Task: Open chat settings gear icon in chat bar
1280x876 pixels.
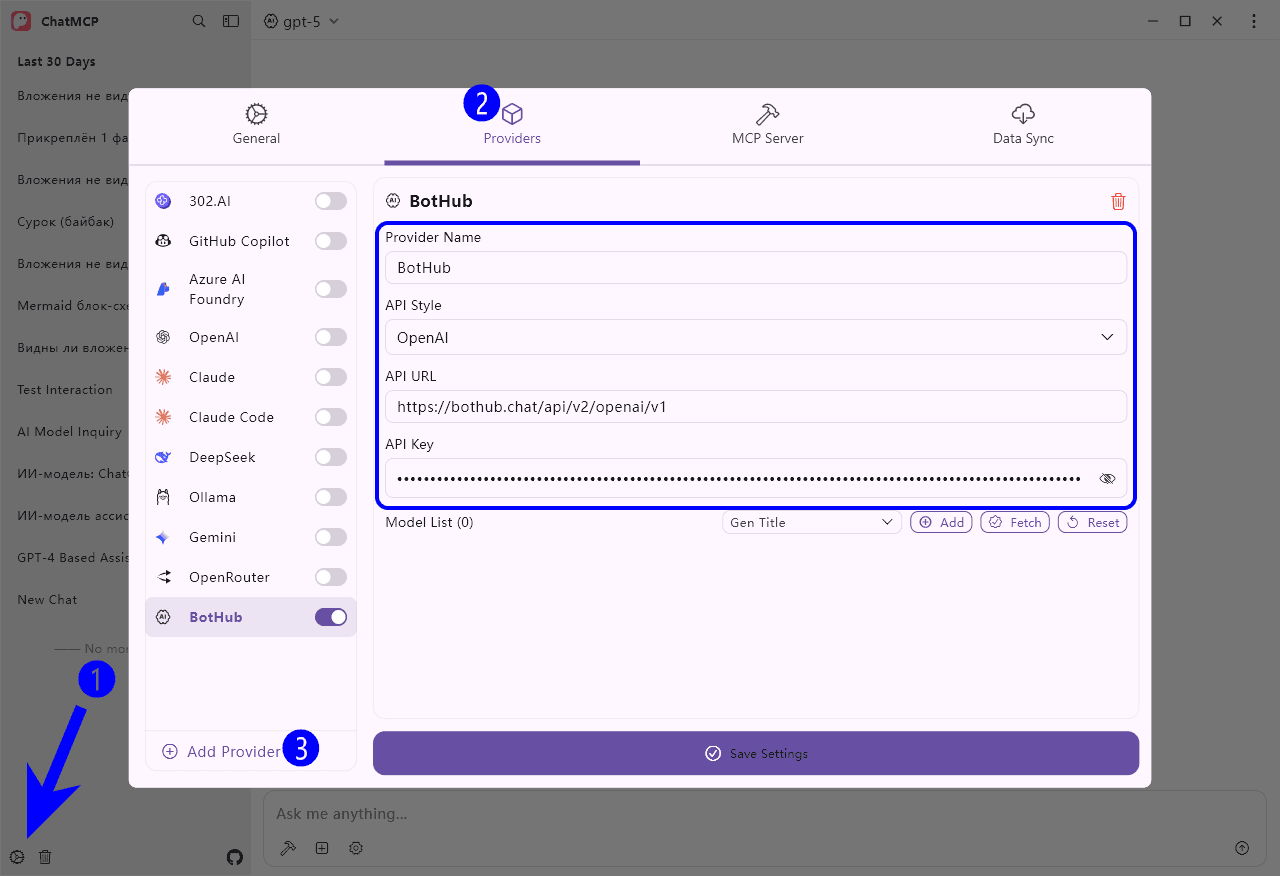Action: (x=355, y=847)
